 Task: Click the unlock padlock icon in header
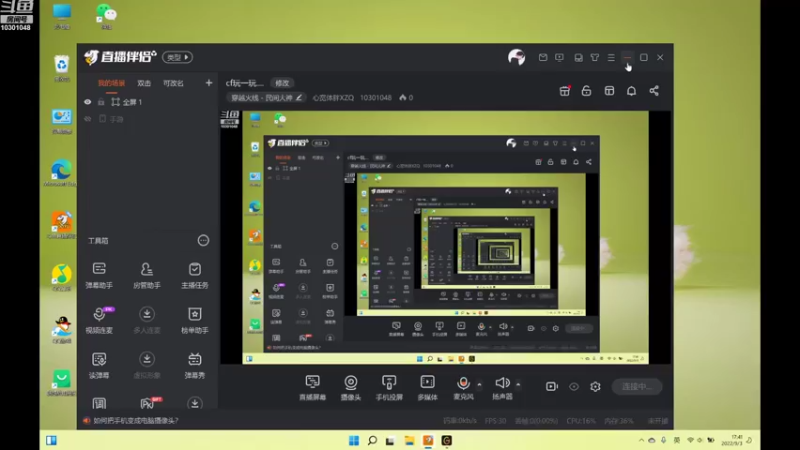(x=586, y=91)
